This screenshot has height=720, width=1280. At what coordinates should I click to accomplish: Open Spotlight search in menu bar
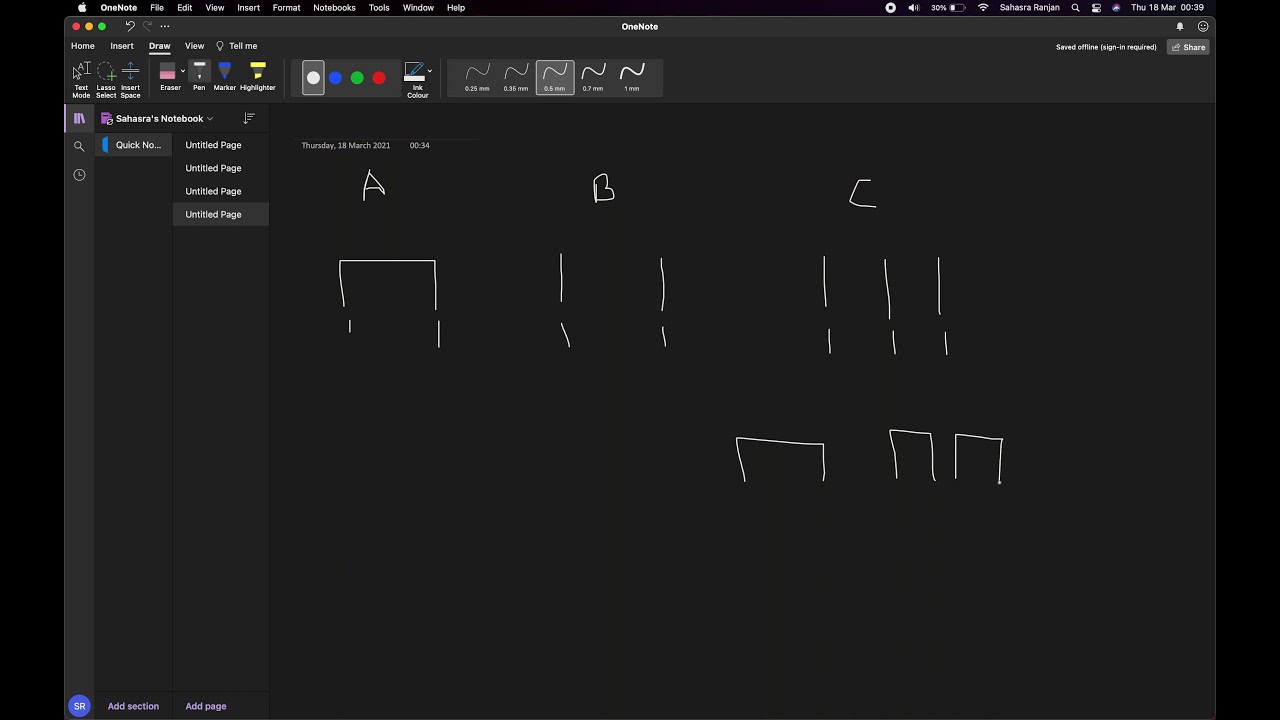click(x=1075, y=7)
